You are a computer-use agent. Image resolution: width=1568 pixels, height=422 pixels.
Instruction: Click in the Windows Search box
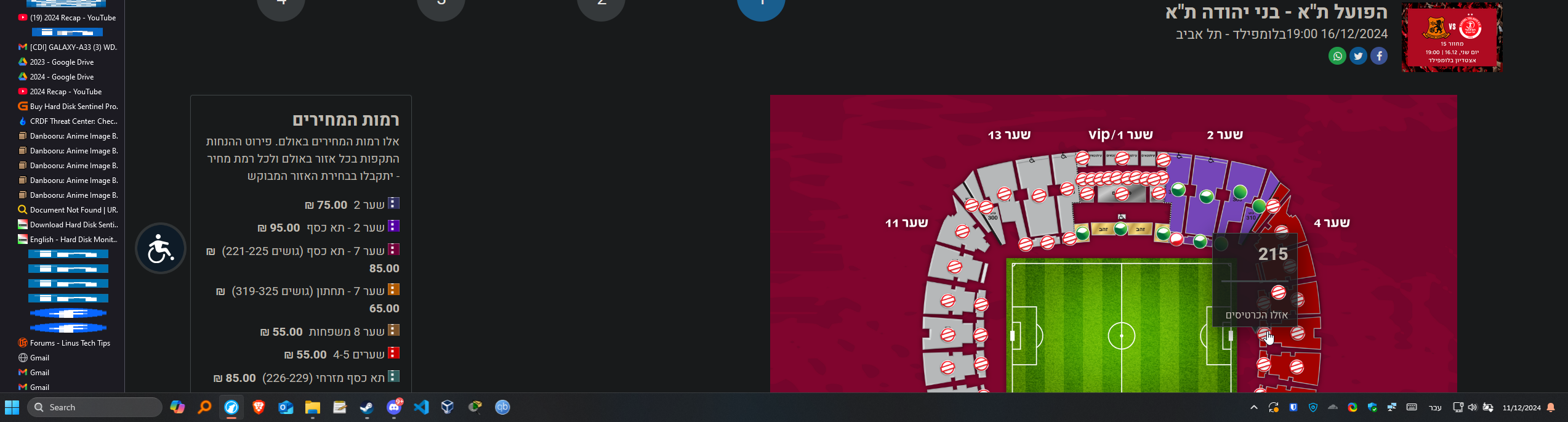click(x=95, y=407)
